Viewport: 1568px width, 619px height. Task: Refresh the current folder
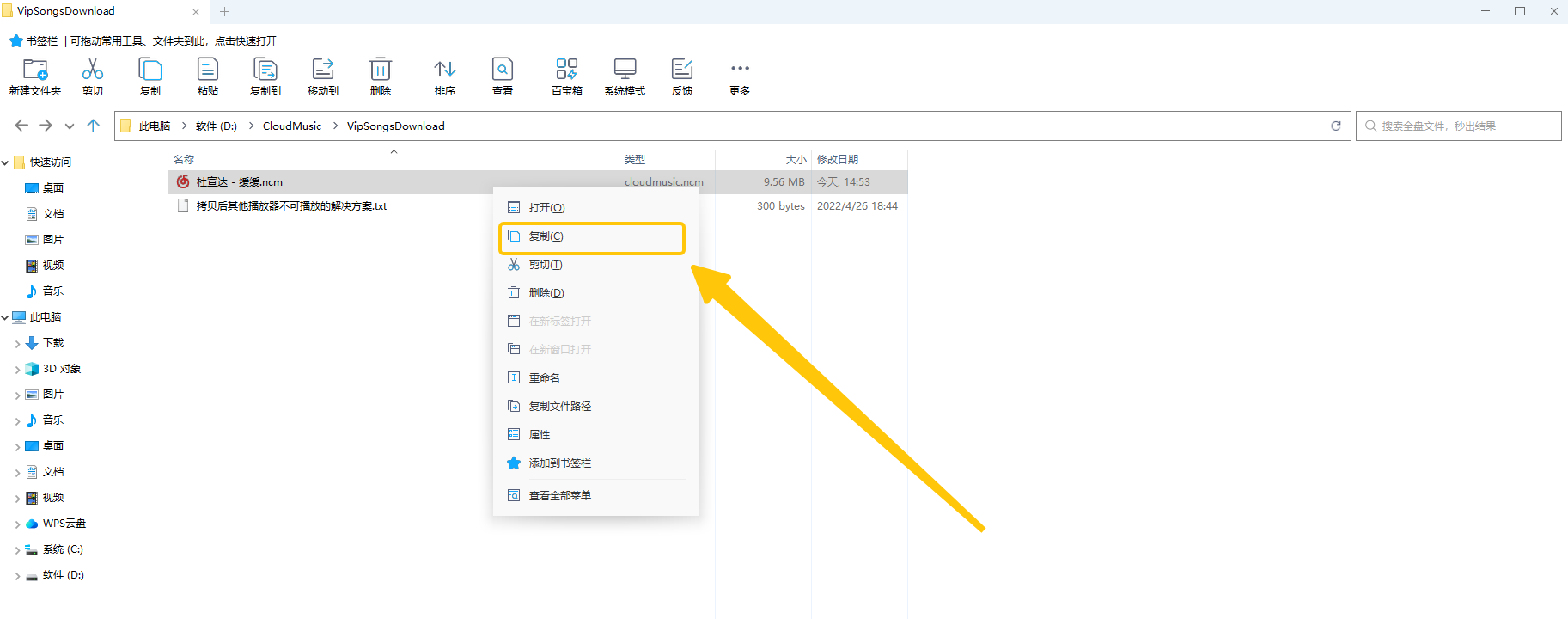(x=1336, y=126)
